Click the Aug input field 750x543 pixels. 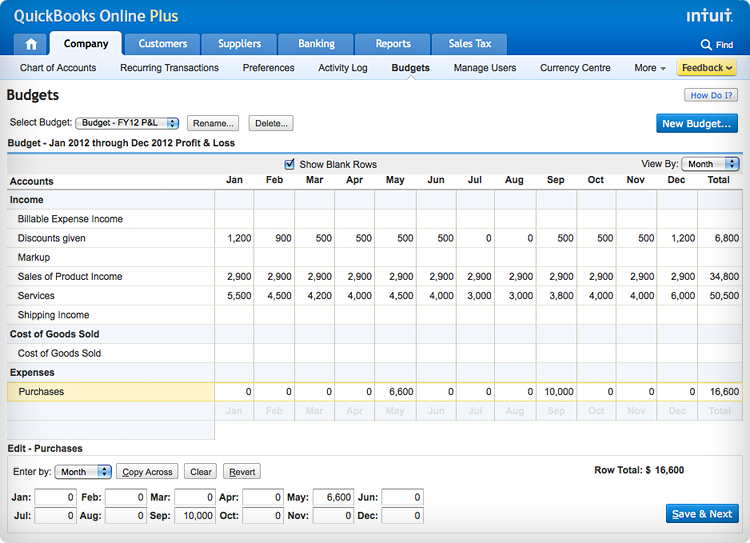point(125,516)
